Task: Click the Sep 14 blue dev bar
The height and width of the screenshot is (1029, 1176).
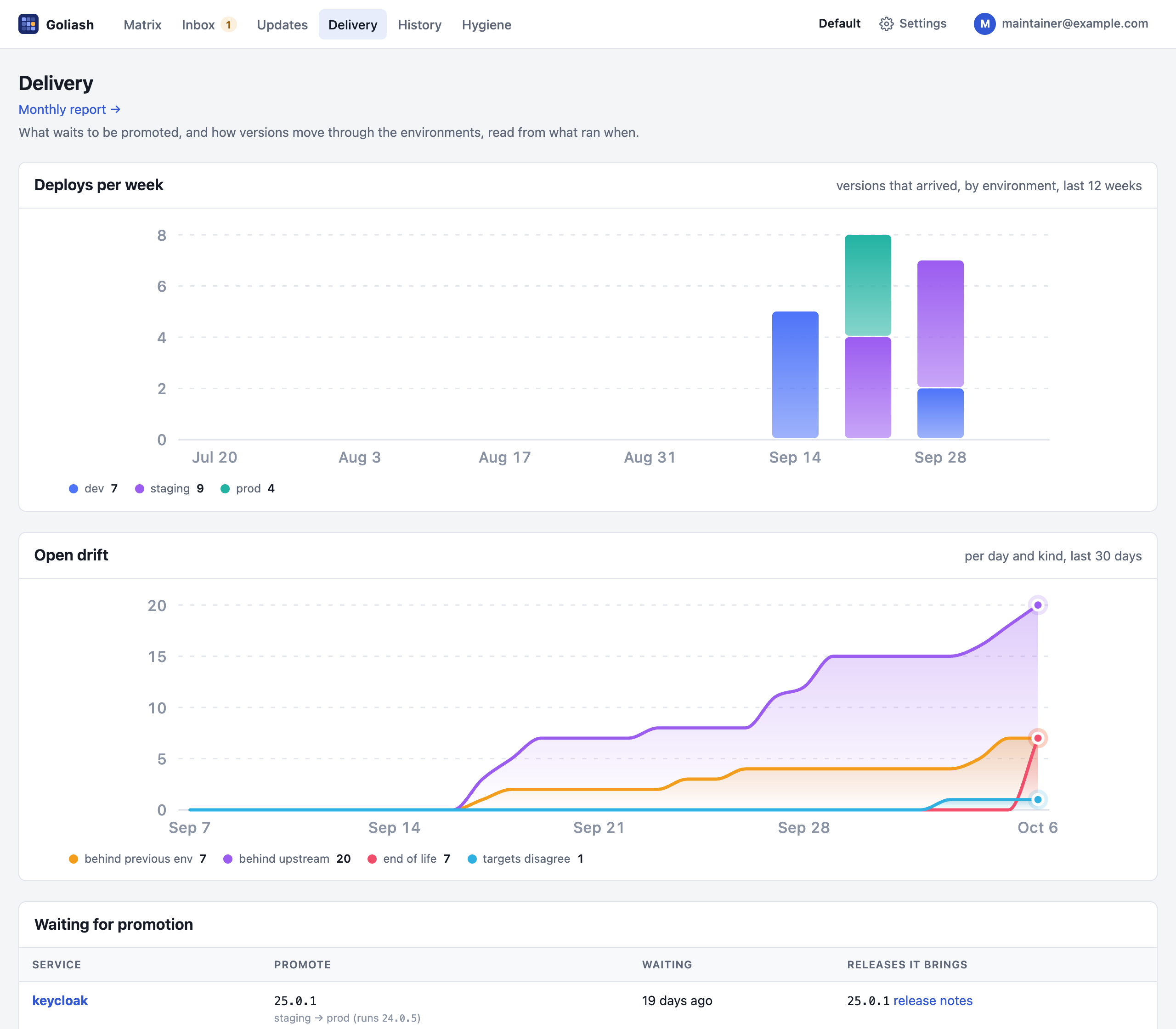Action: [x=795, y=375]
